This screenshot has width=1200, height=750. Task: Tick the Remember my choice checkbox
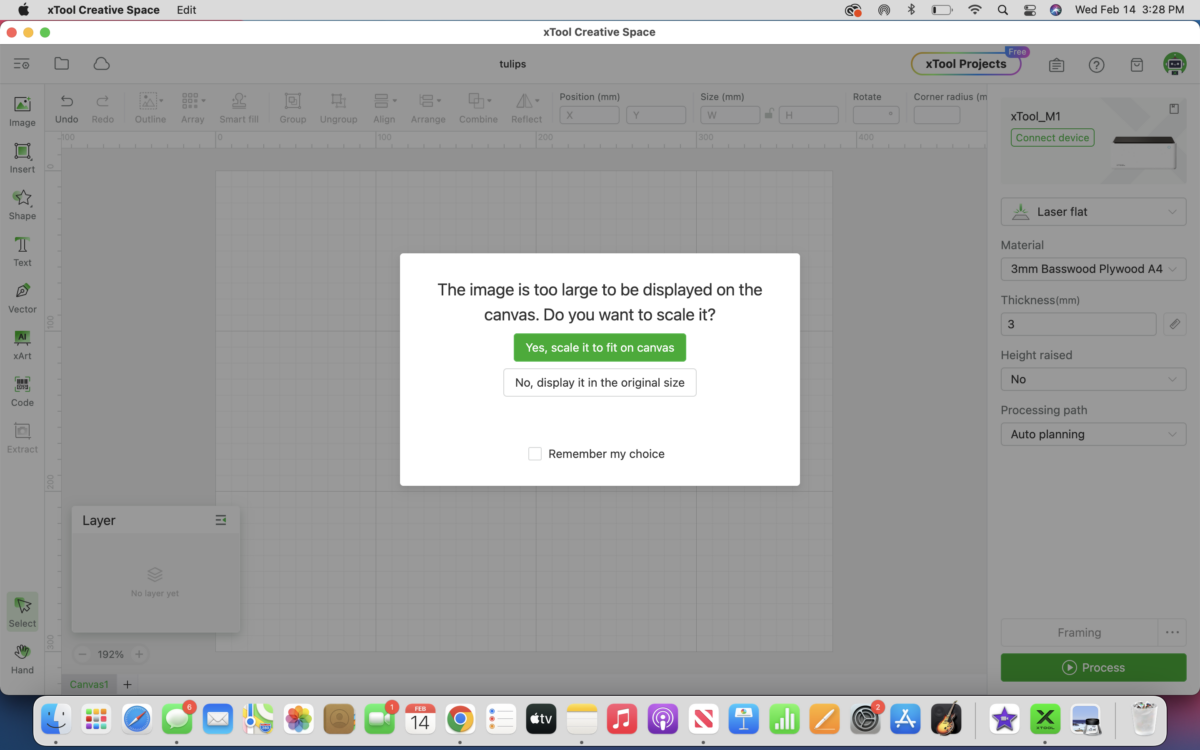coord(535,454)
